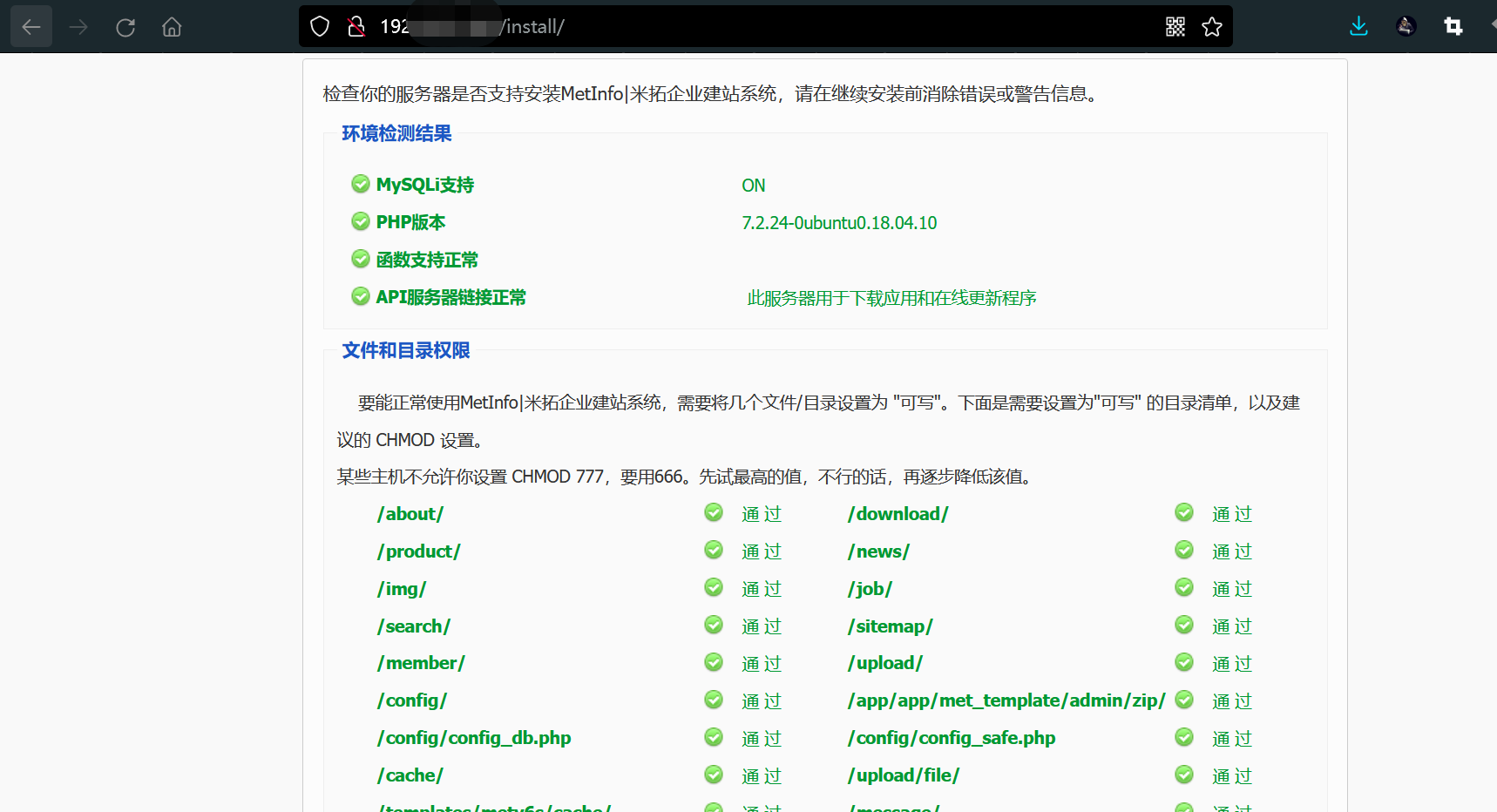Bookmark this page with the star icon
The image size is (1497, 812).
pyautogui.click(x=1212, y=27)
